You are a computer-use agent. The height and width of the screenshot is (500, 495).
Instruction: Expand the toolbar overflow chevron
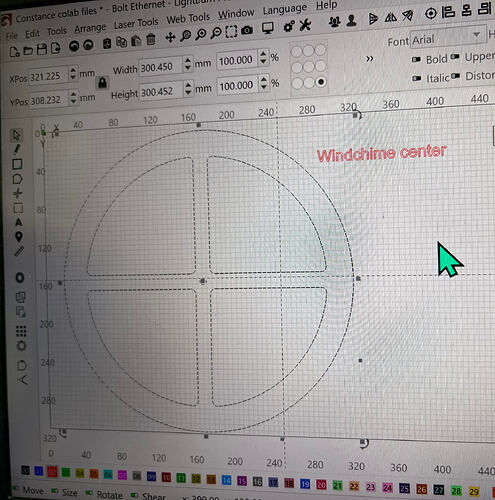tap(370, 59)
